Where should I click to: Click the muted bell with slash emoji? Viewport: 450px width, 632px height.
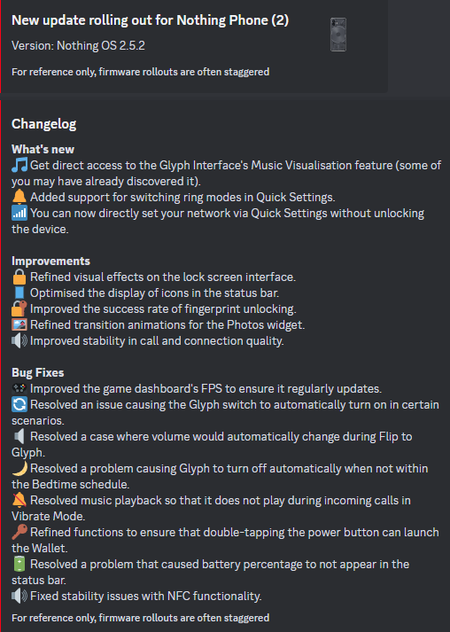tap(19, 500)
